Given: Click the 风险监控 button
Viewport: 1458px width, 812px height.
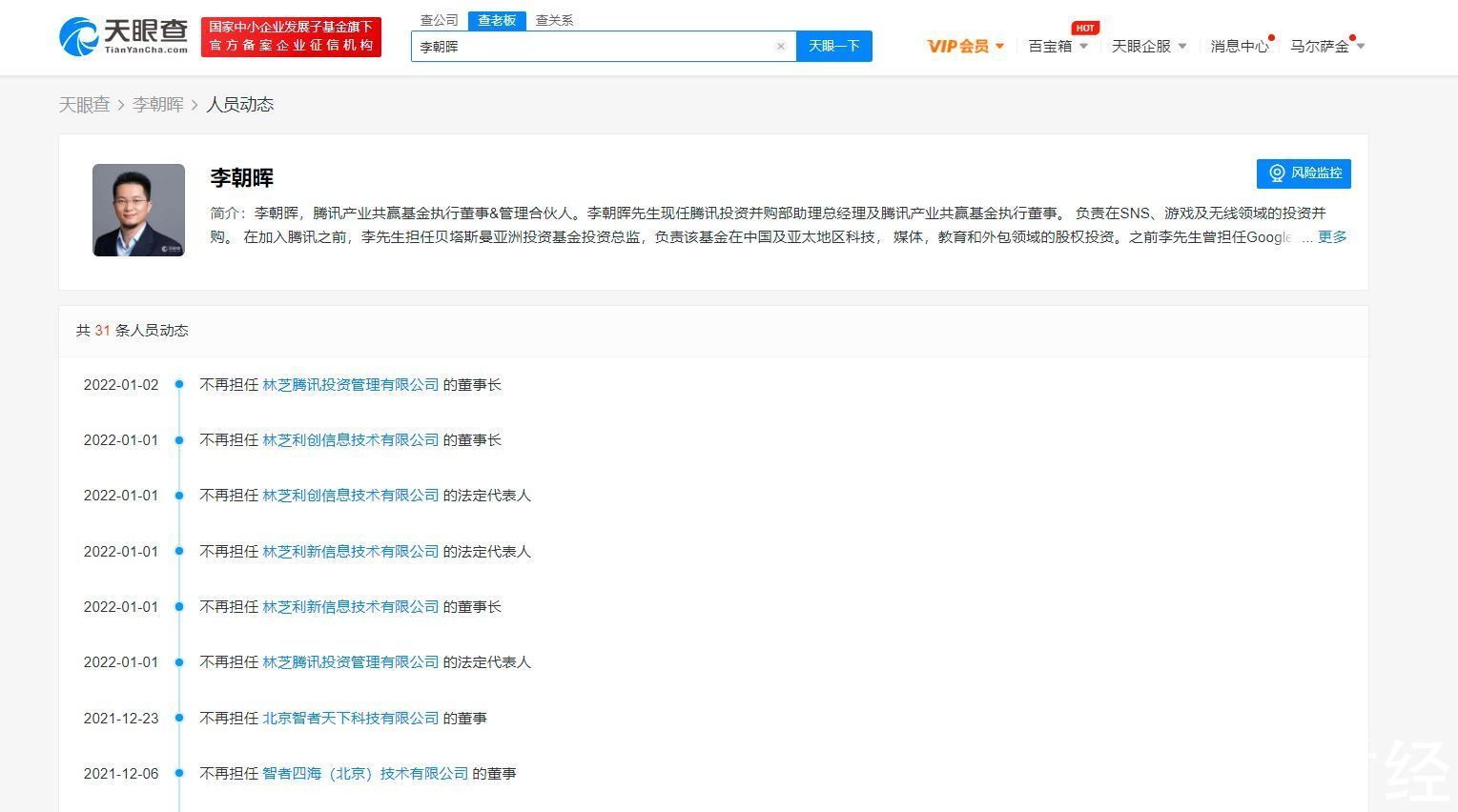Looking at the screenshot, I should [x=1304, y=173].
